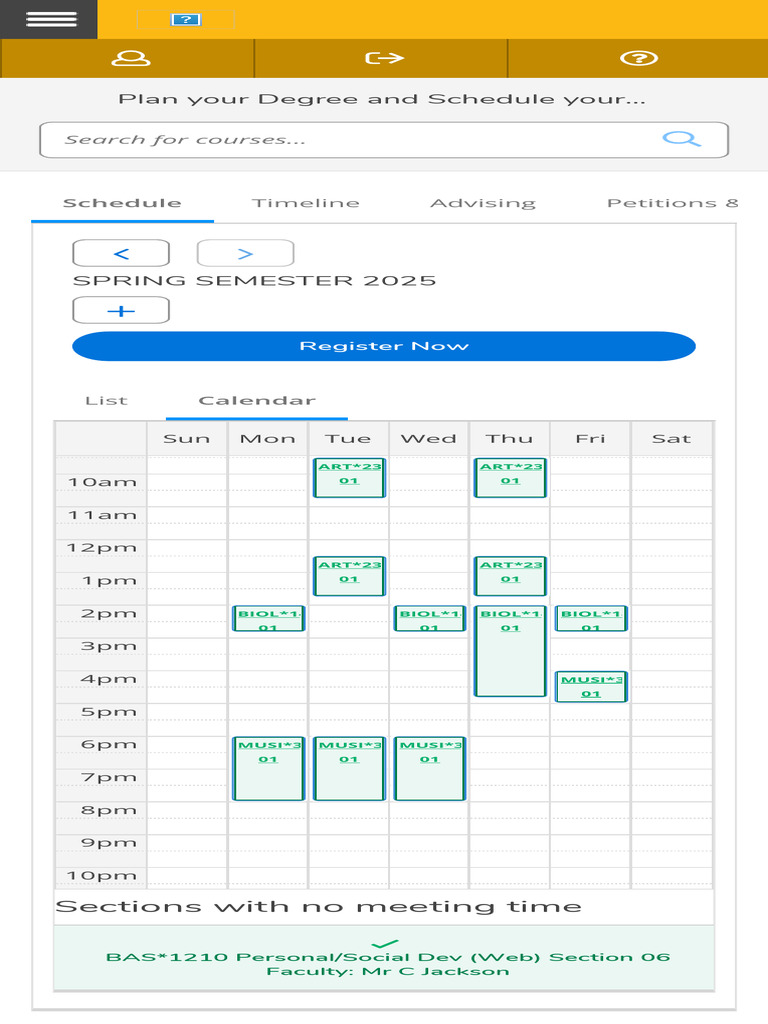Click the sign out arrow icon
The width and height of the screenshot is (768, 1024).
tap(384, 58)
